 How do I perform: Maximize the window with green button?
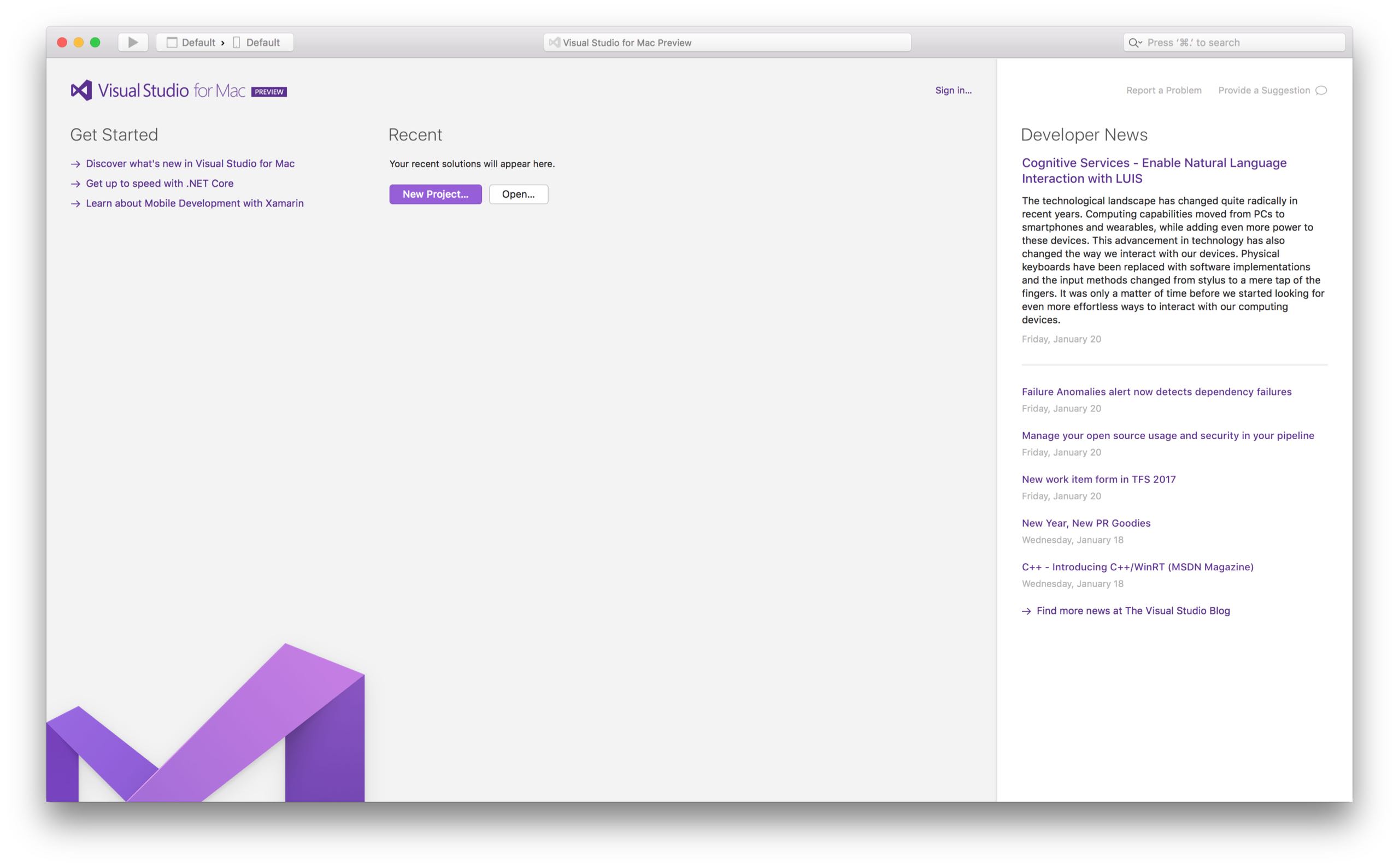click(95, 43)
